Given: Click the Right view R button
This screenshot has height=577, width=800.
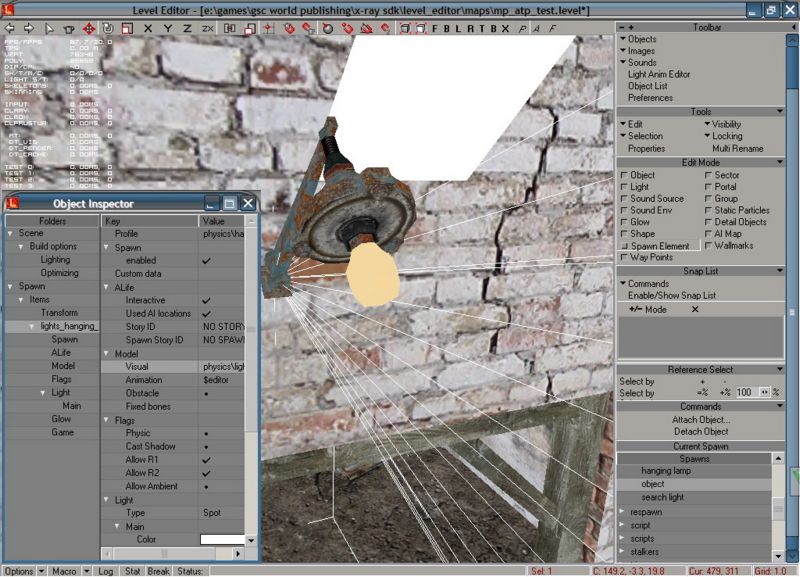Looking at the screenshot, I should pos(470,29).
